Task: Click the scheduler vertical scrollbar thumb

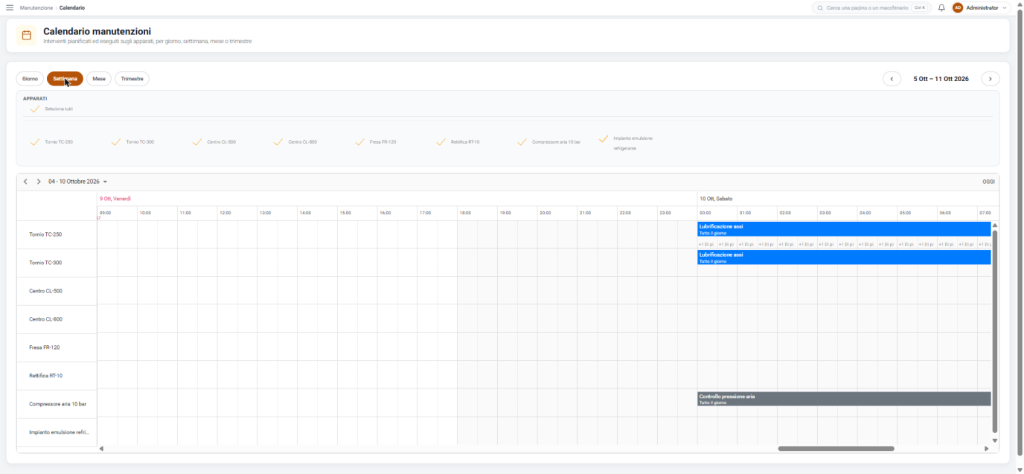Action: point(995,331)
